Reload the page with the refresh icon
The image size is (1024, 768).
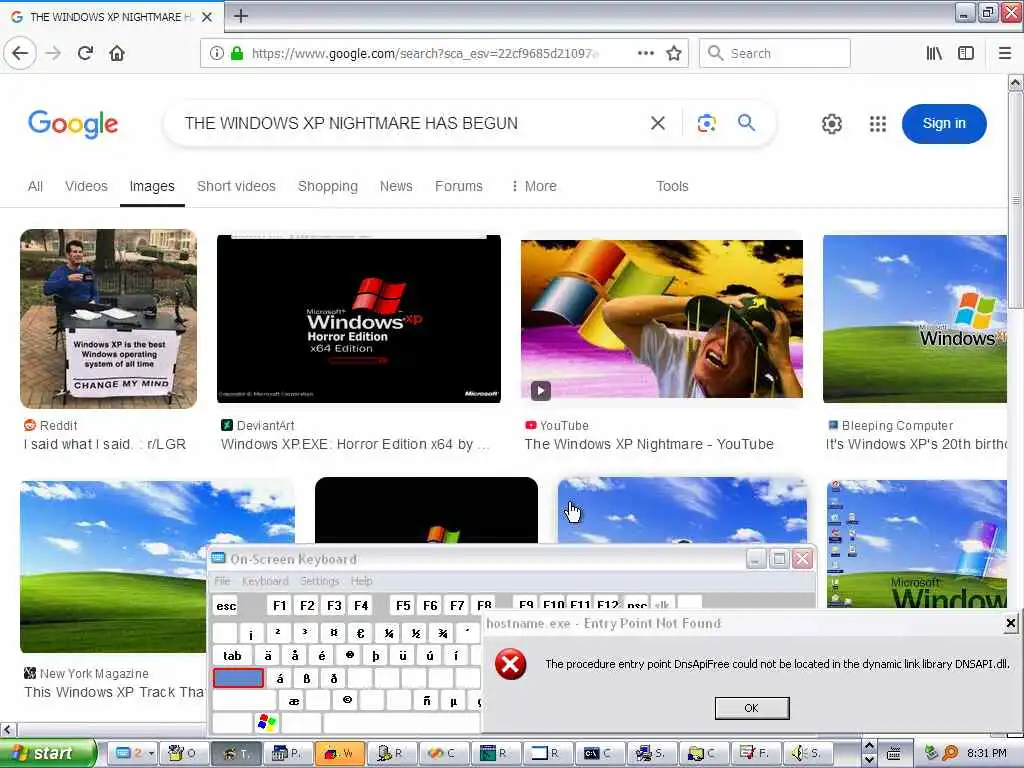(85, 53)
